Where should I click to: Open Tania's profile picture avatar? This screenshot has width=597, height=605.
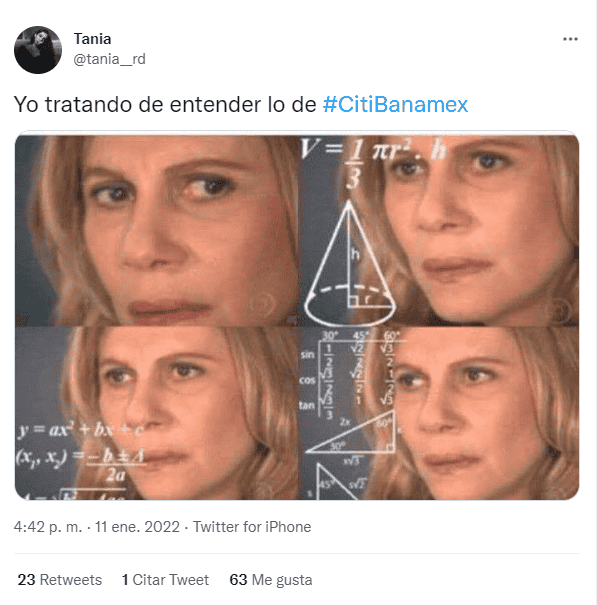pos(38,50)
